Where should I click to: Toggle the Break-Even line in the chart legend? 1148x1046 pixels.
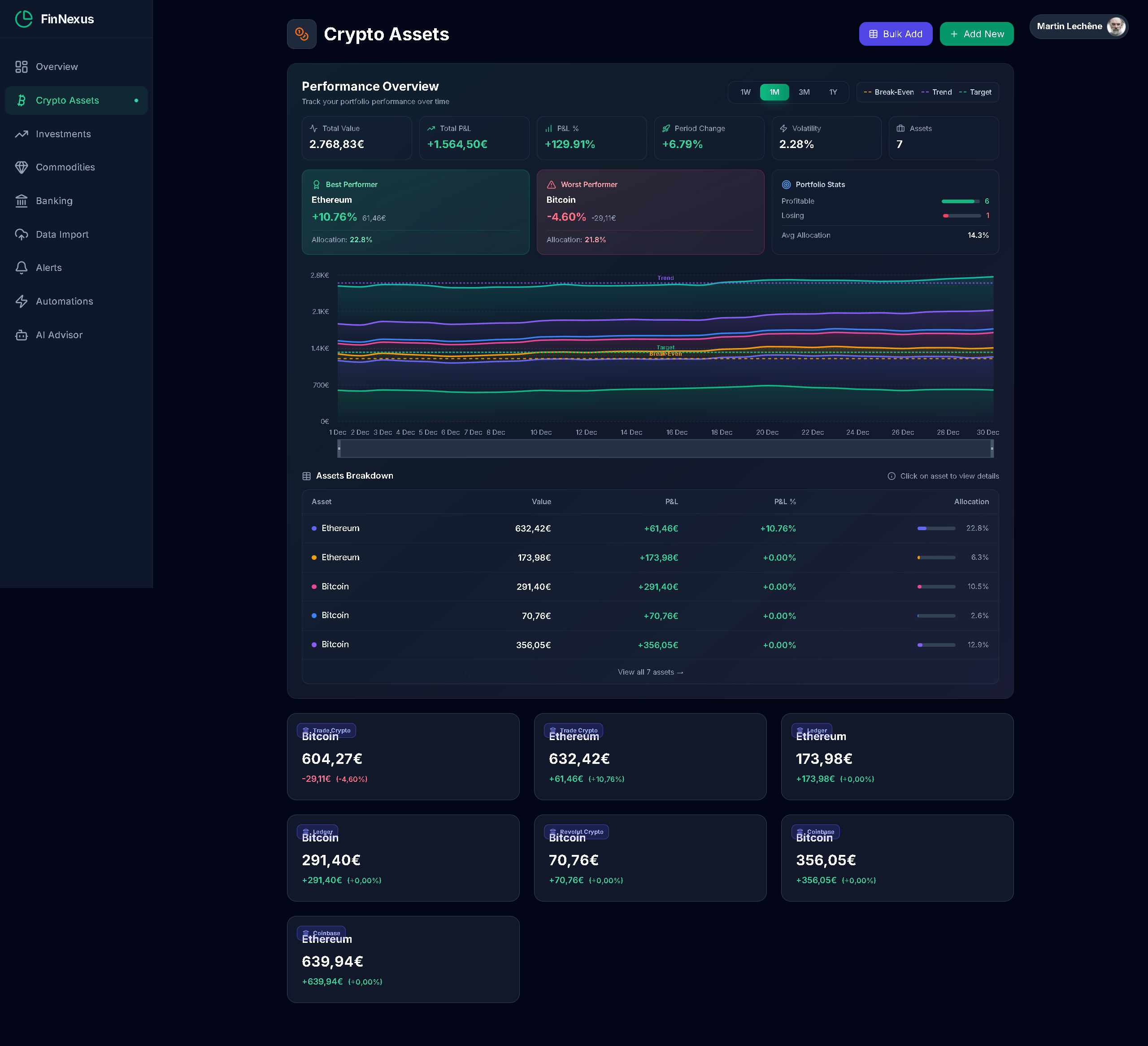click(x=888, y=92)
